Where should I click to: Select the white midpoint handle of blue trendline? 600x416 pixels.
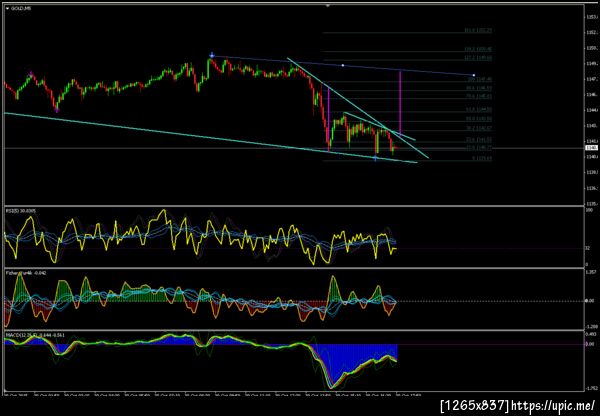click(343, 65)
